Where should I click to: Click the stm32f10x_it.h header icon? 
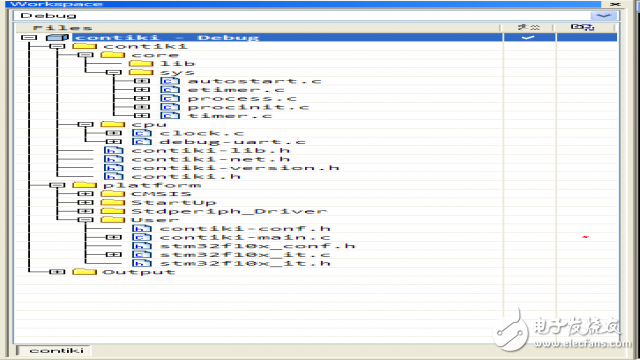click(142, 263)
